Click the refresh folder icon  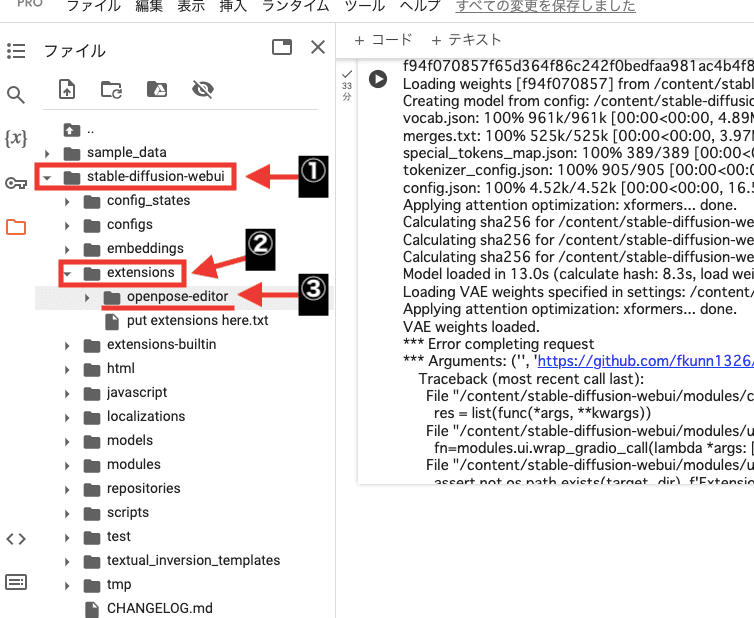coord(112,89)
